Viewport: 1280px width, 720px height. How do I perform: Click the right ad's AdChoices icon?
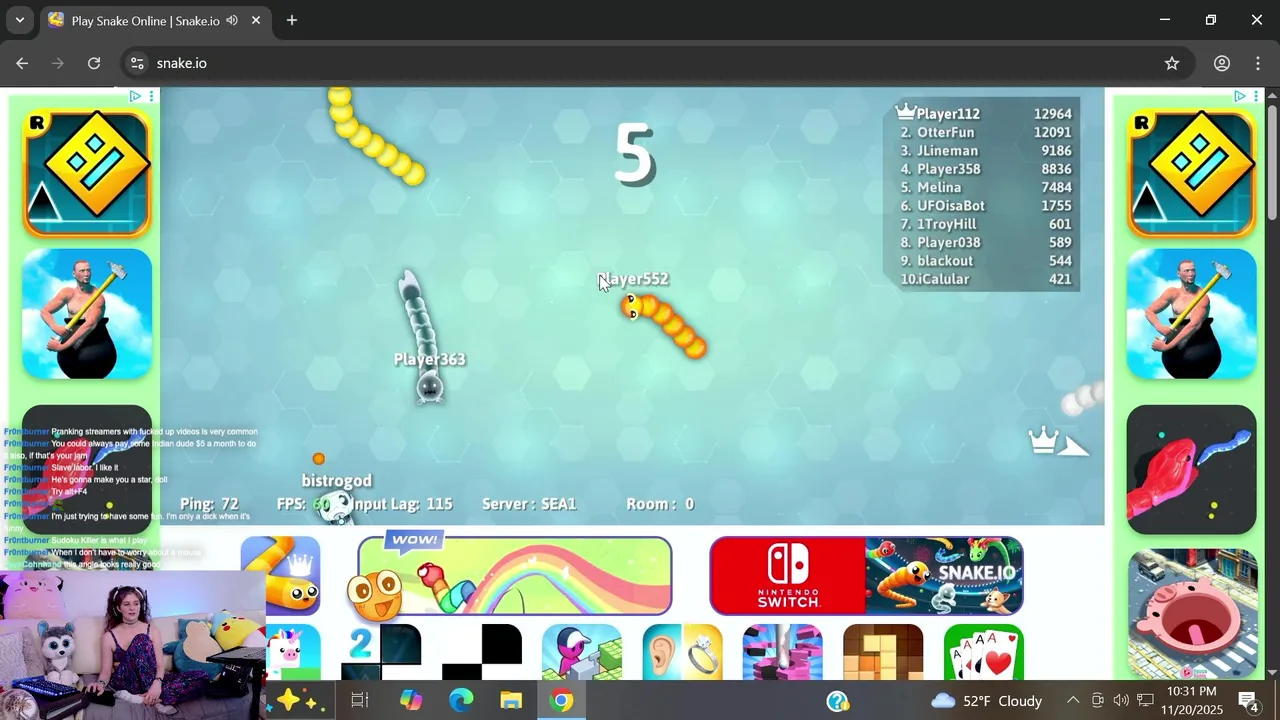click(1240, 96)
